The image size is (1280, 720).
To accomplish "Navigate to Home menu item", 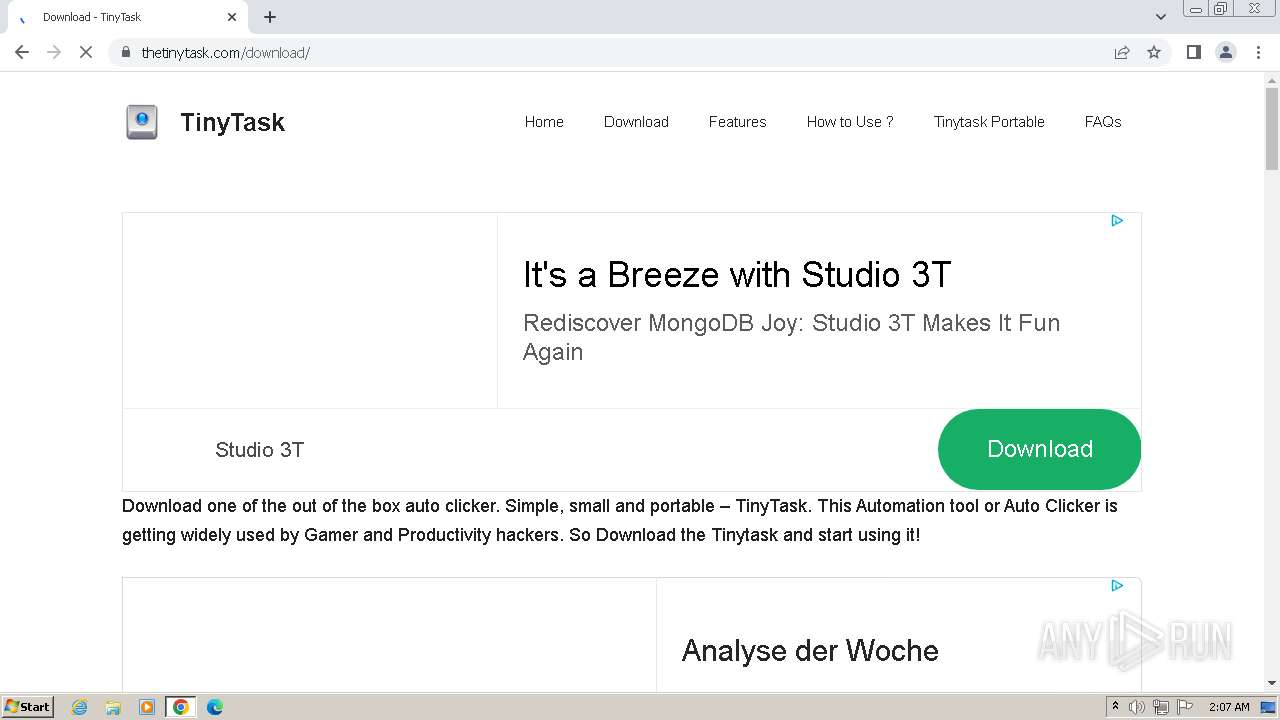I will coord(544,122).
